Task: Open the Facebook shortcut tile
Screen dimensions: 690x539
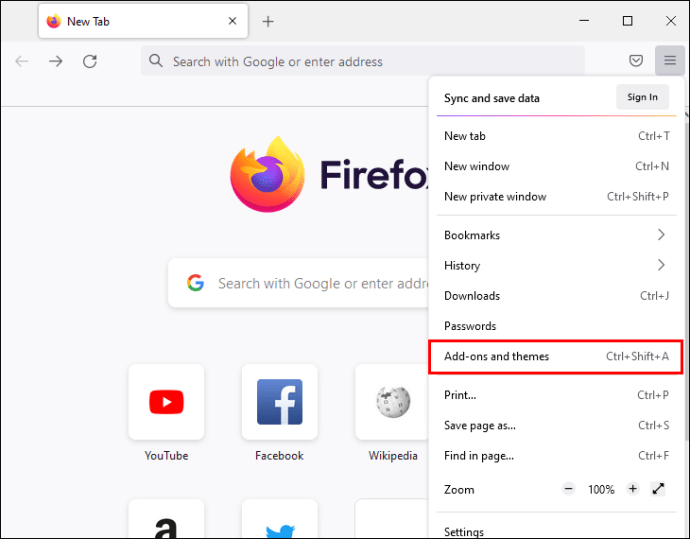Action: click(x=279, y=402)
